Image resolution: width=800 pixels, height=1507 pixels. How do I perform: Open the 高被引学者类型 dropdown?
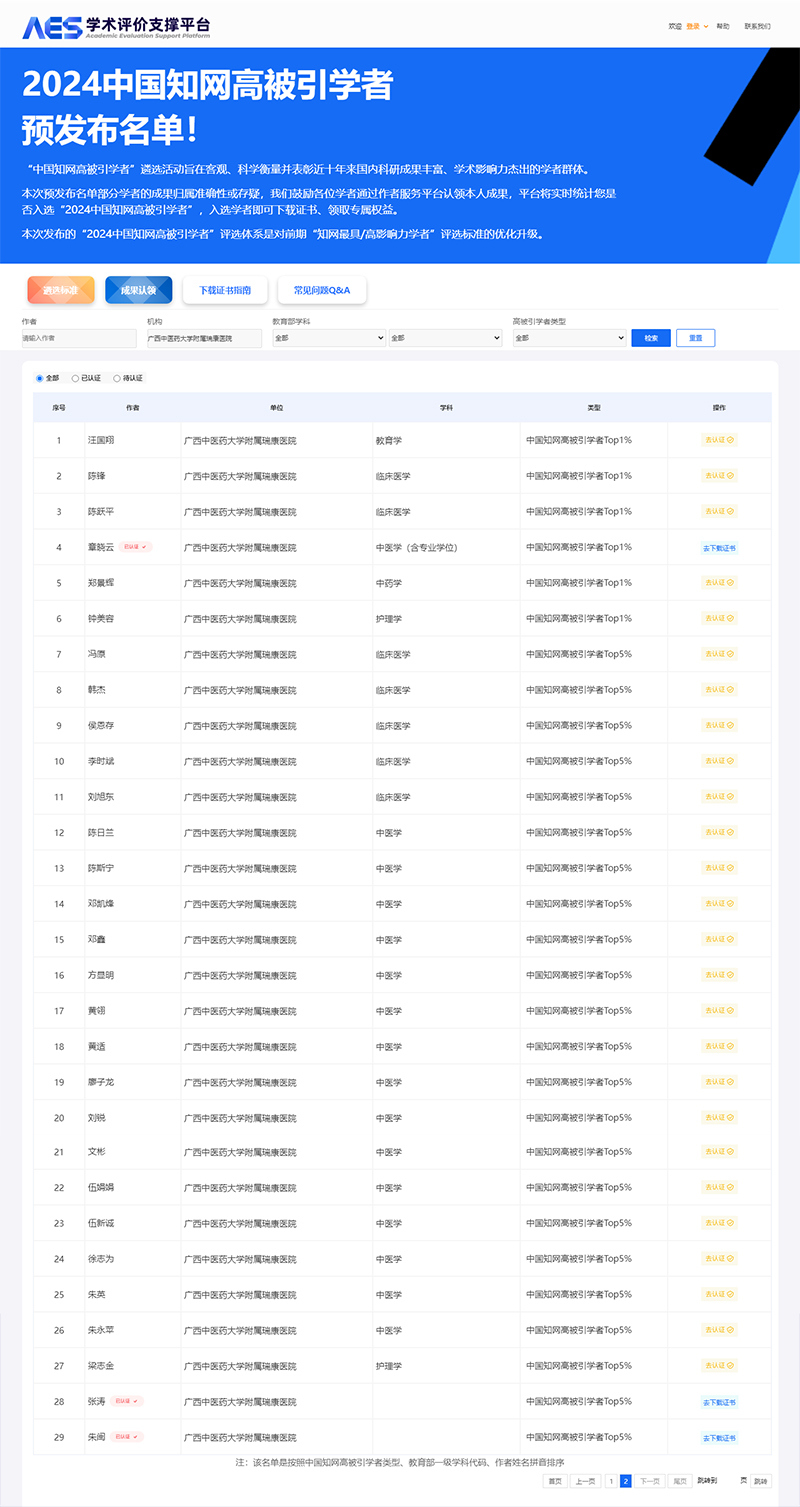coord(568,338)
